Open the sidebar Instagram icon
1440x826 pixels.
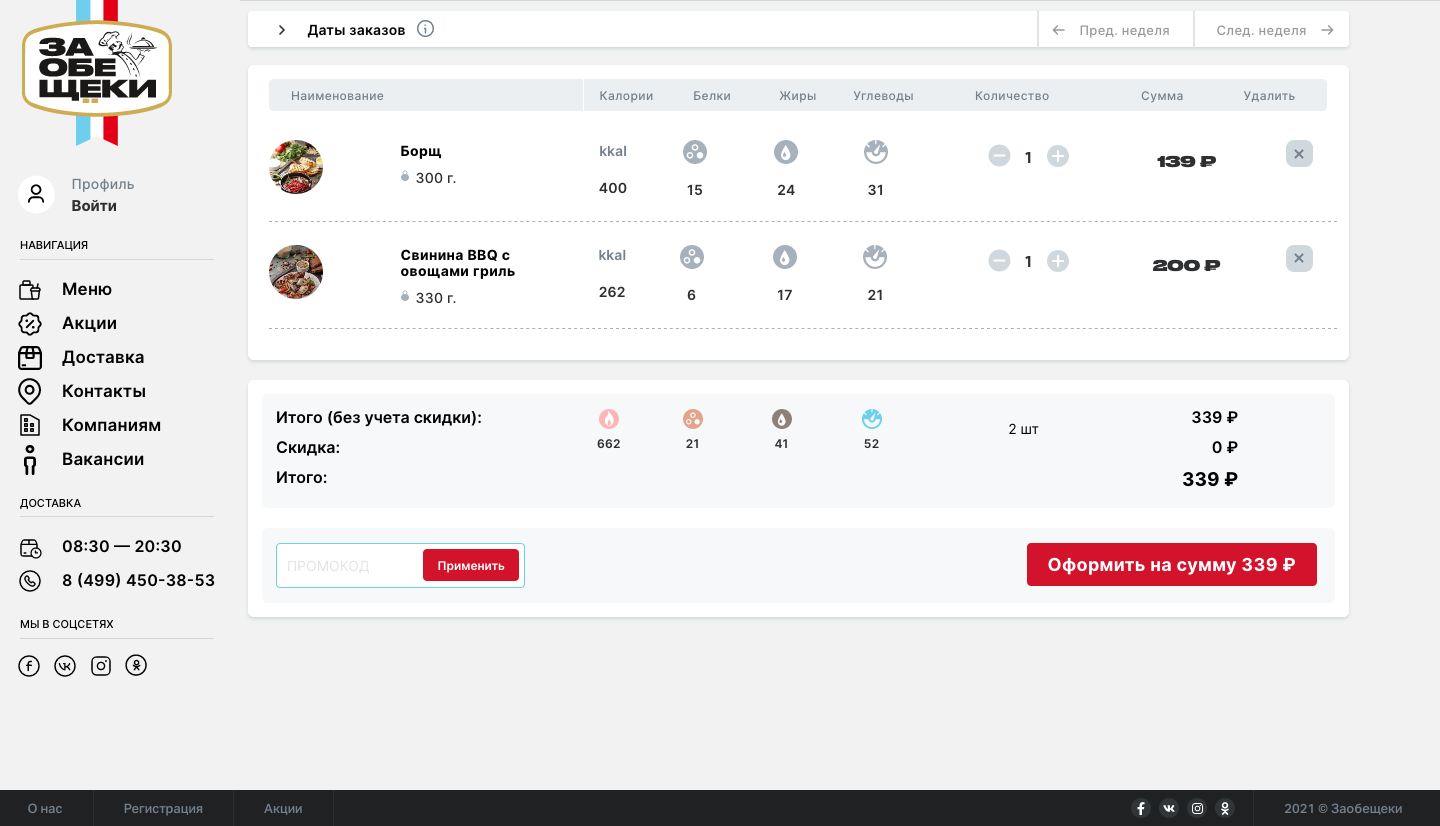(101, 666)
